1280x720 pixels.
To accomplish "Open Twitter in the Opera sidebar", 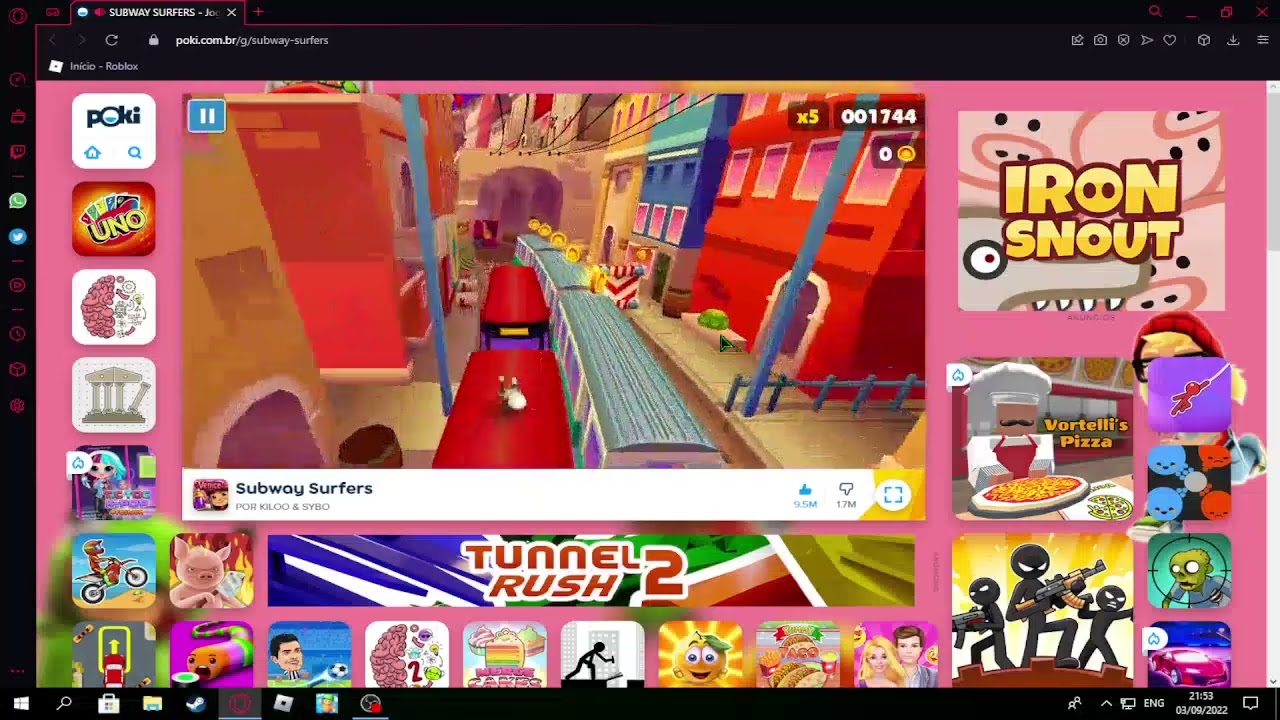I will (17, 237).
